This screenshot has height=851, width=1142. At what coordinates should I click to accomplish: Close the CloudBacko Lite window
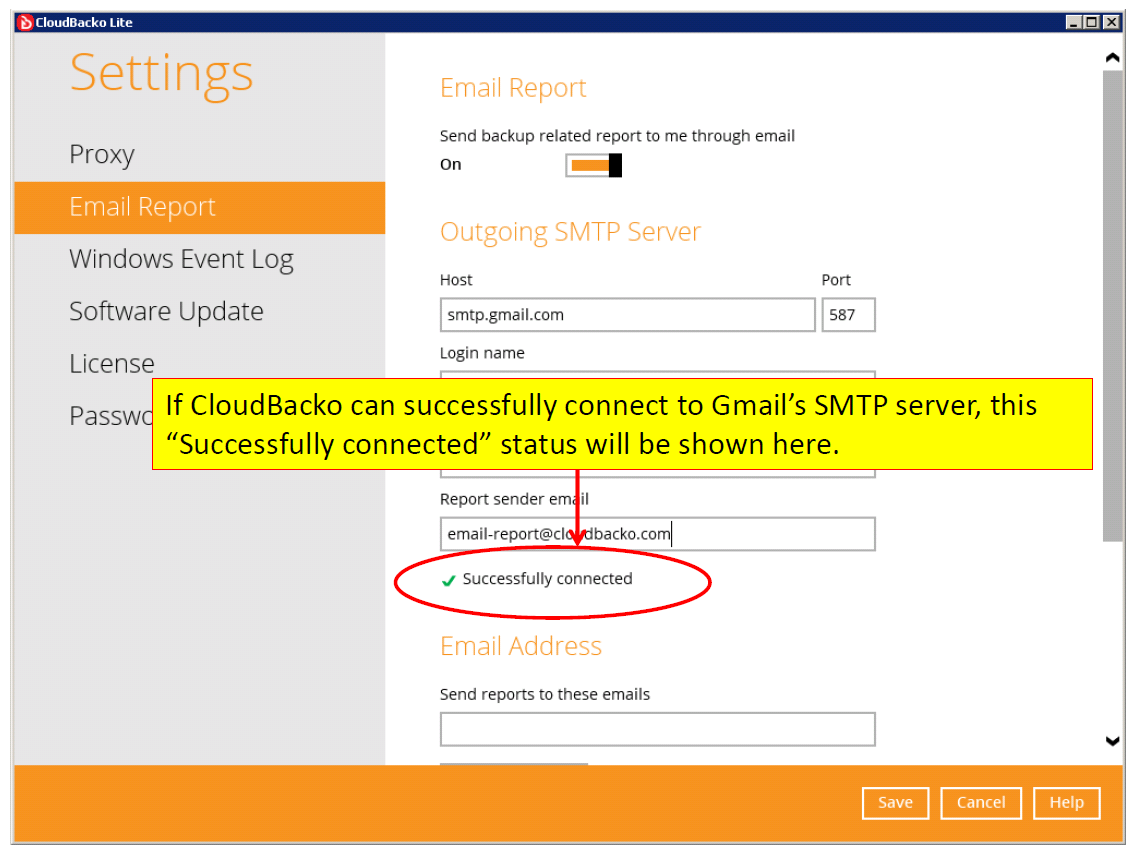click(1111, 23)
